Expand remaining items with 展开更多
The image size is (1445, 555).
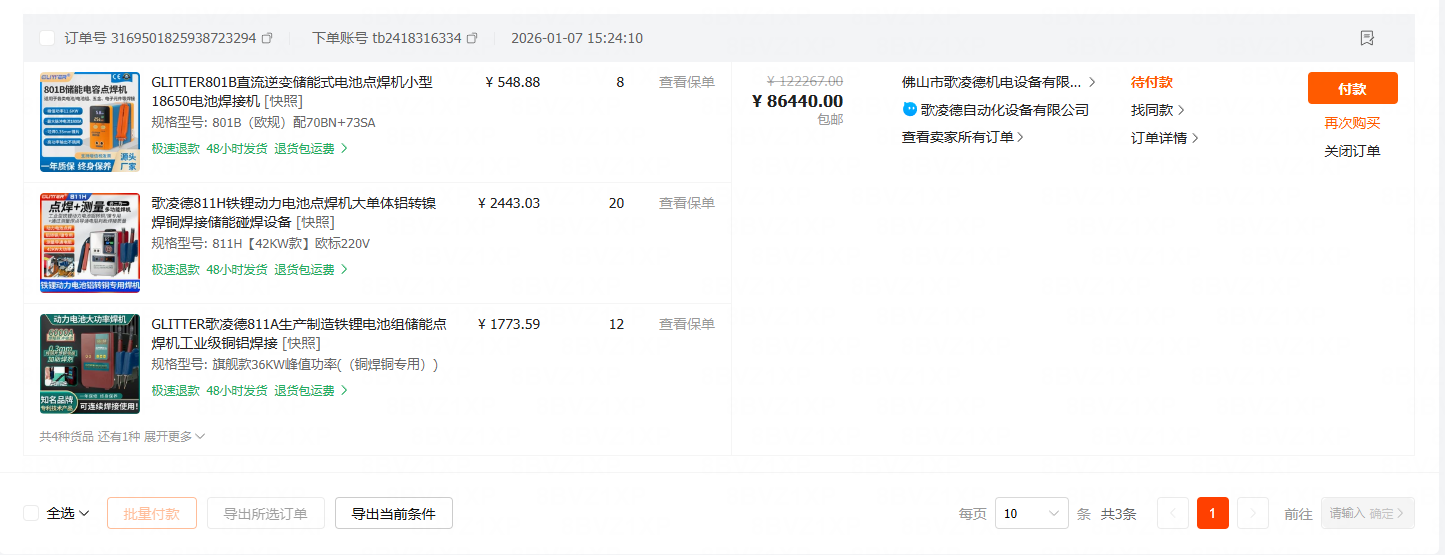click(x=173, y=436)
